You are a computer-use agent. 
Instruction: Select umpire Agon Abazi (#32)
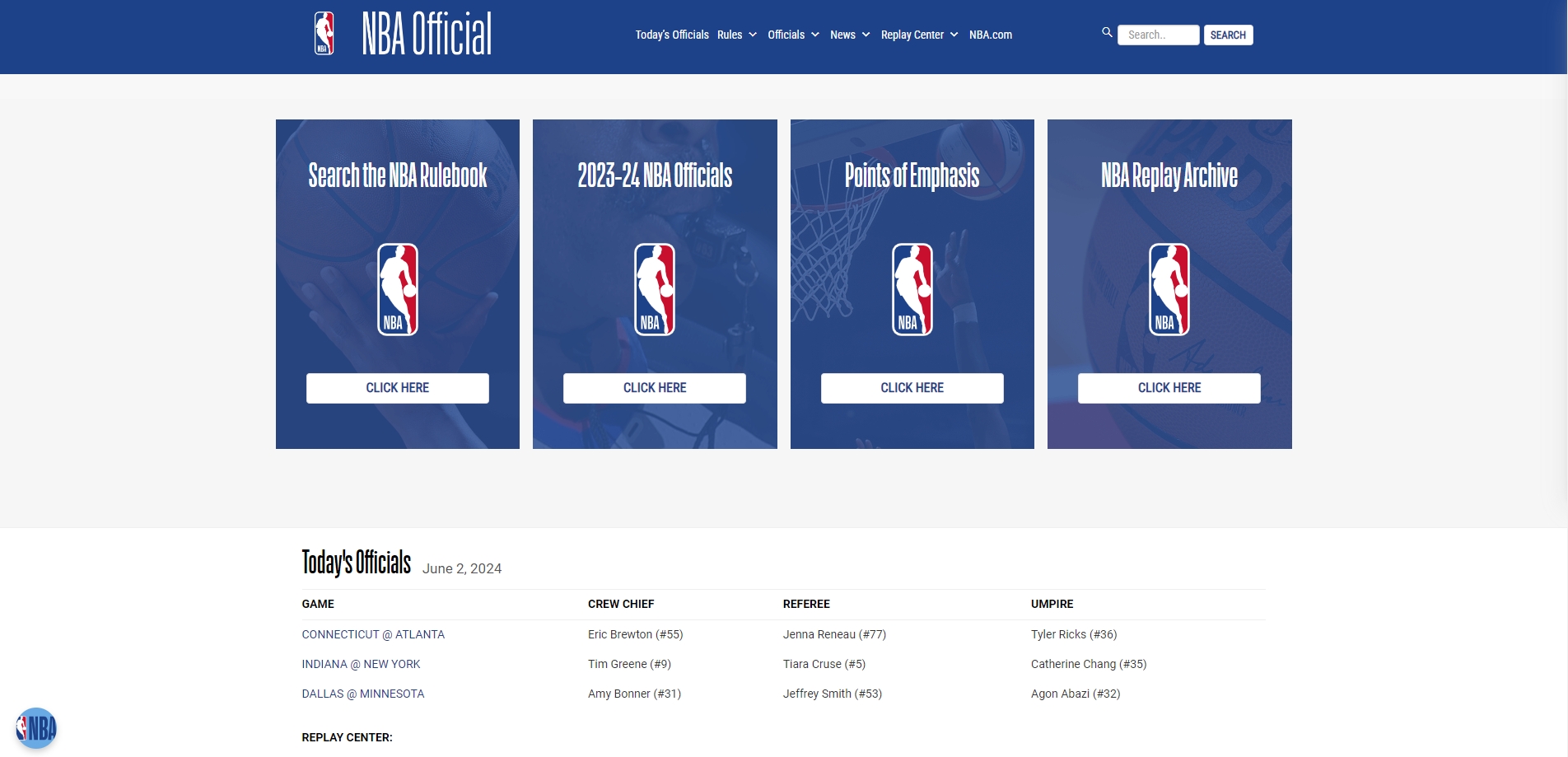coord(1076,694)
